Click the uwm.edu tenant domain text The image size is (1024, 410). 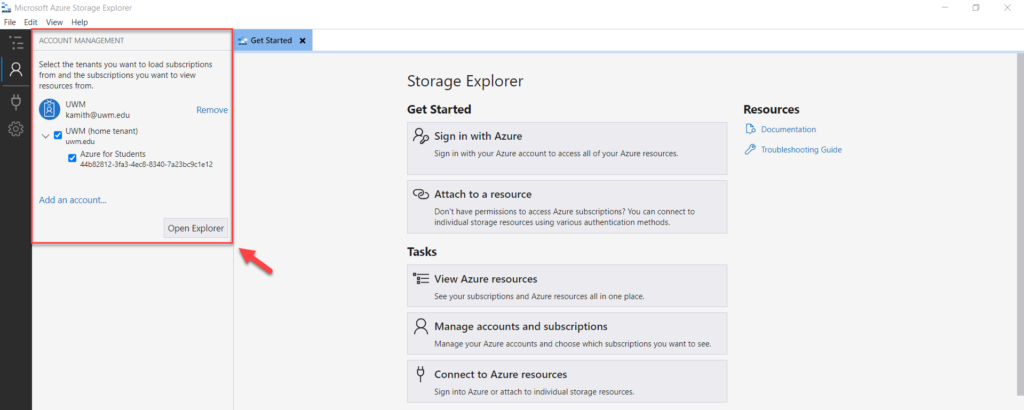coord(80,141)
